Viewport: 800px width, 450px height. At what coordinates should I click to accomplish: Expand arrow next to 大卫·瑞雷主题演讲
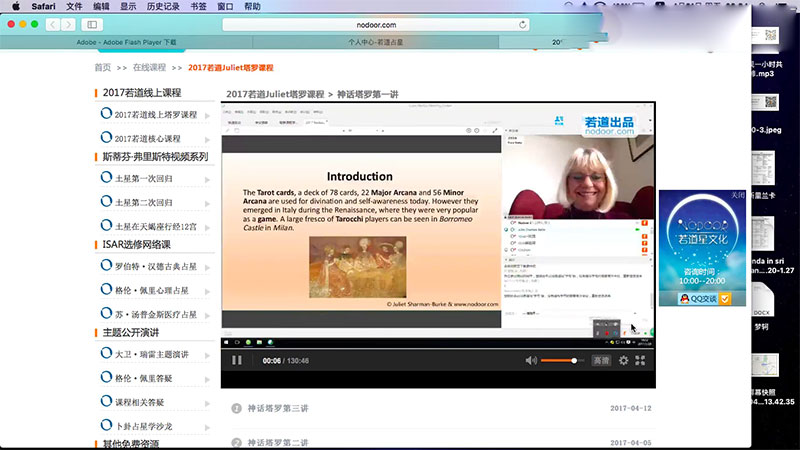pos(208,355)
